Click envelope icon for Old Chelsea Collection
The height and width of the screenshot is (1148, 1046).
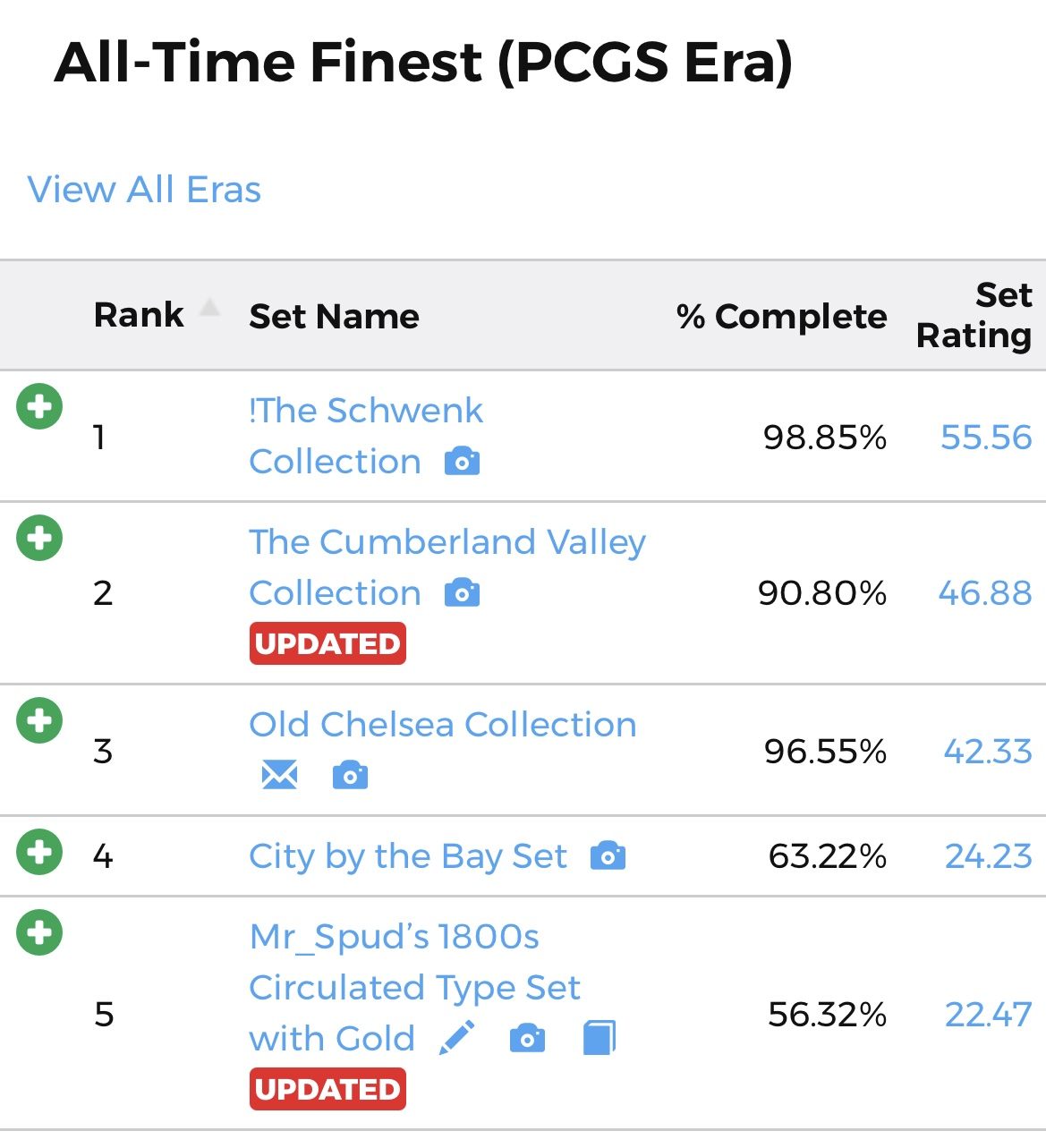[280, 775]
